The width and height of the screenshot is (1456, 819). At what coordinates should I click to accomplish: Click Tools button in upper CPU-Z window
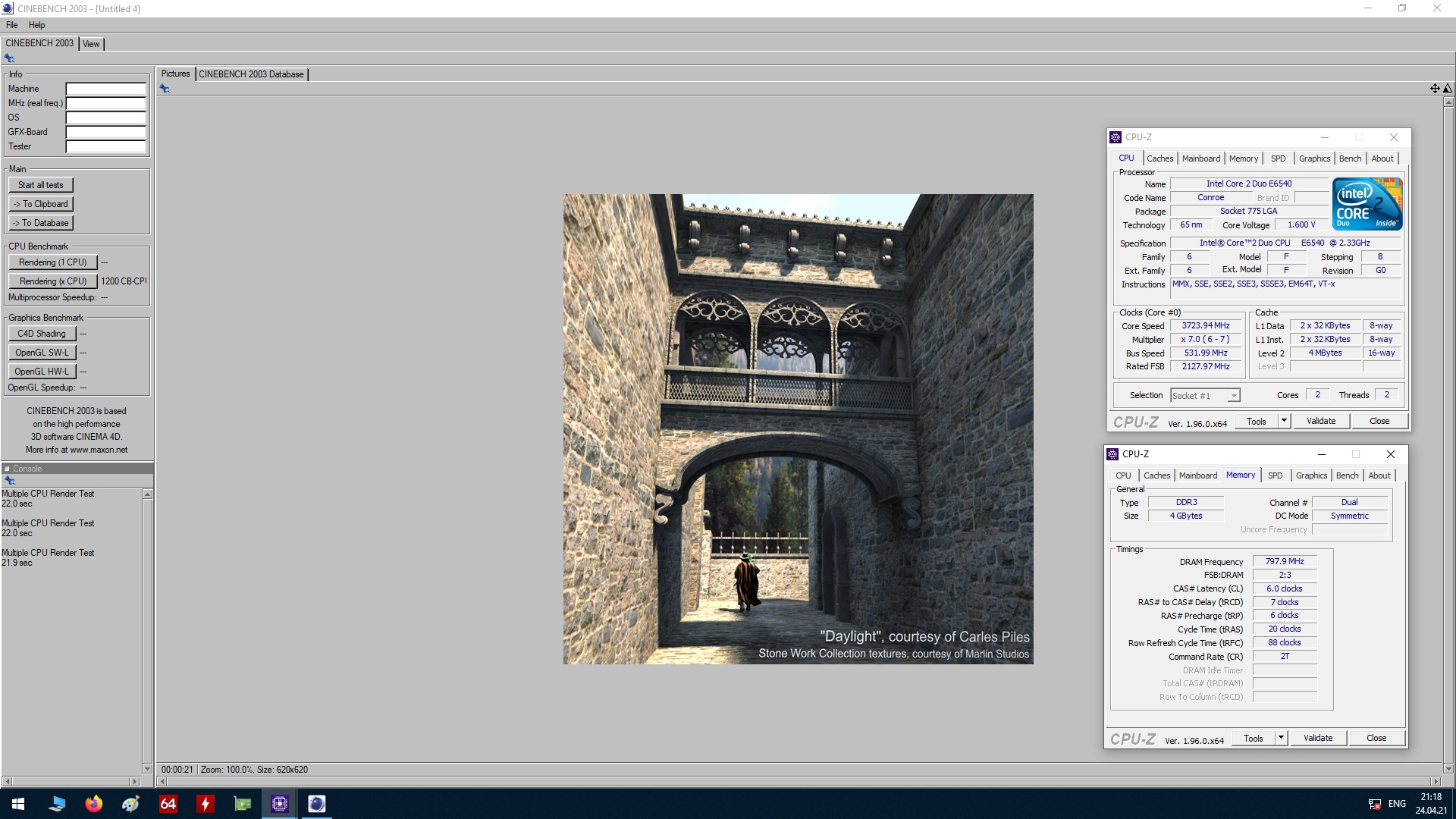[x=1257, y=421]
